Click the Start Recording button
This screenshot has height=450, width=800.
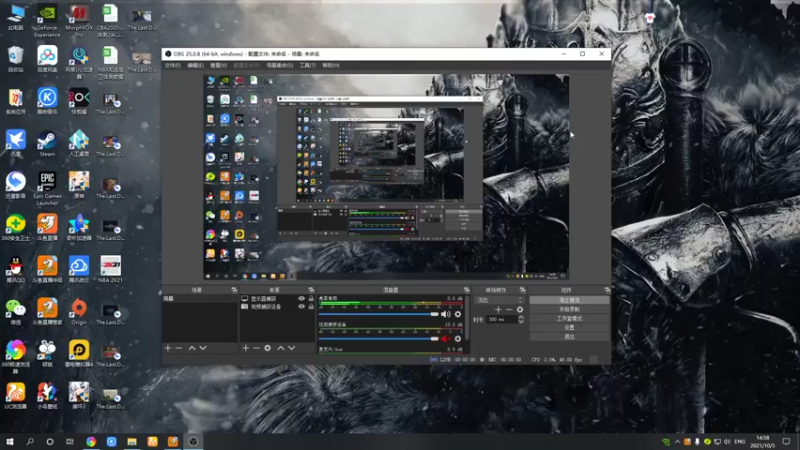[569, 310]
